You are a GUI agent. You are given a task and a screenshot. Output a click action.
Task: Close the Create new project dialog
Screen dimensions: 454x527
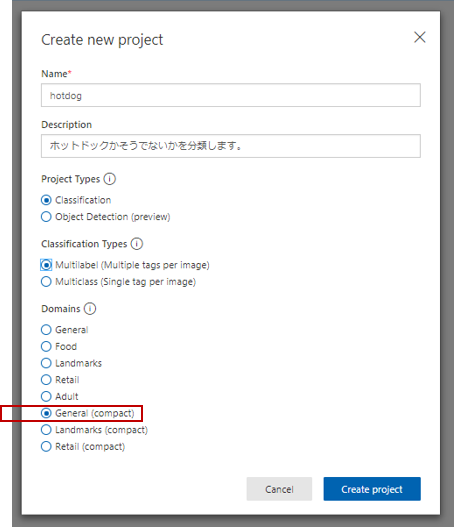420,37
